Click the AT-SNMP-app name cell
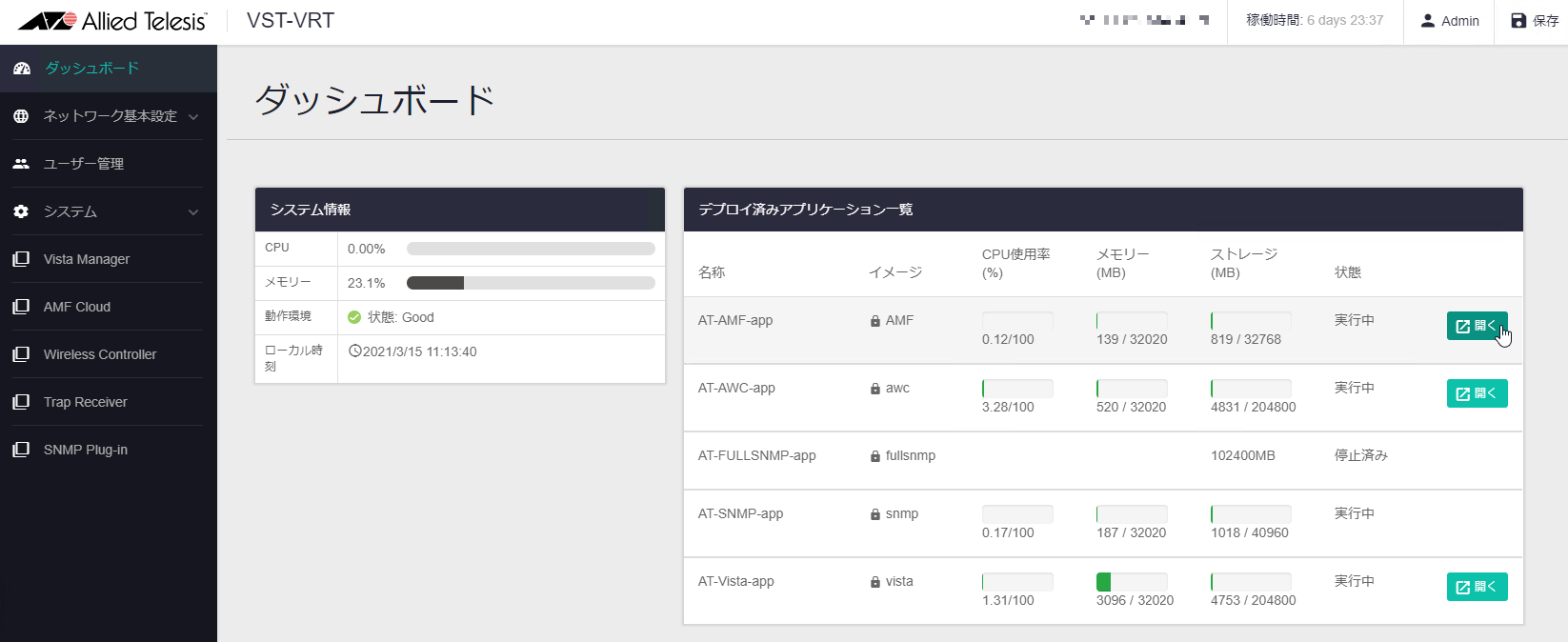This screenshot has height=642, width=1568. (x=740, y=513)
